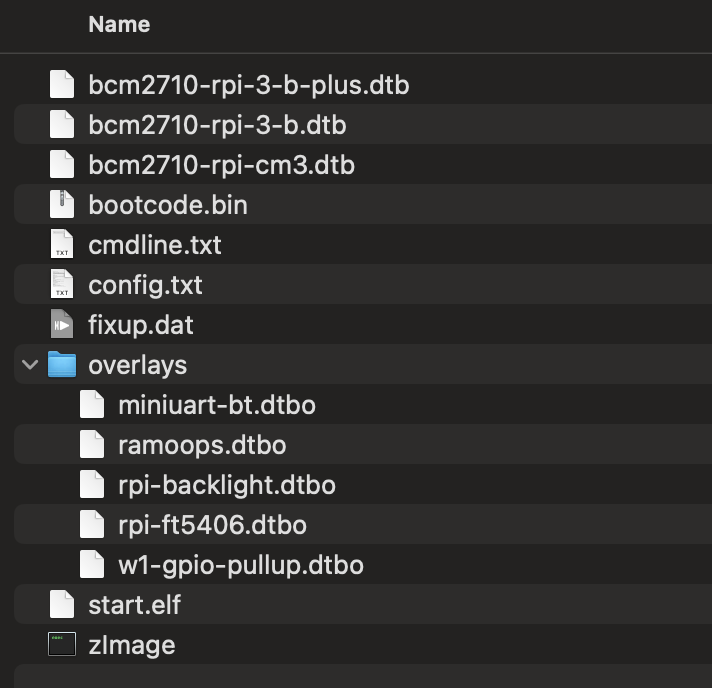
Task: Select the bootcode.bin archive file icon
Action: click(62, 204)
